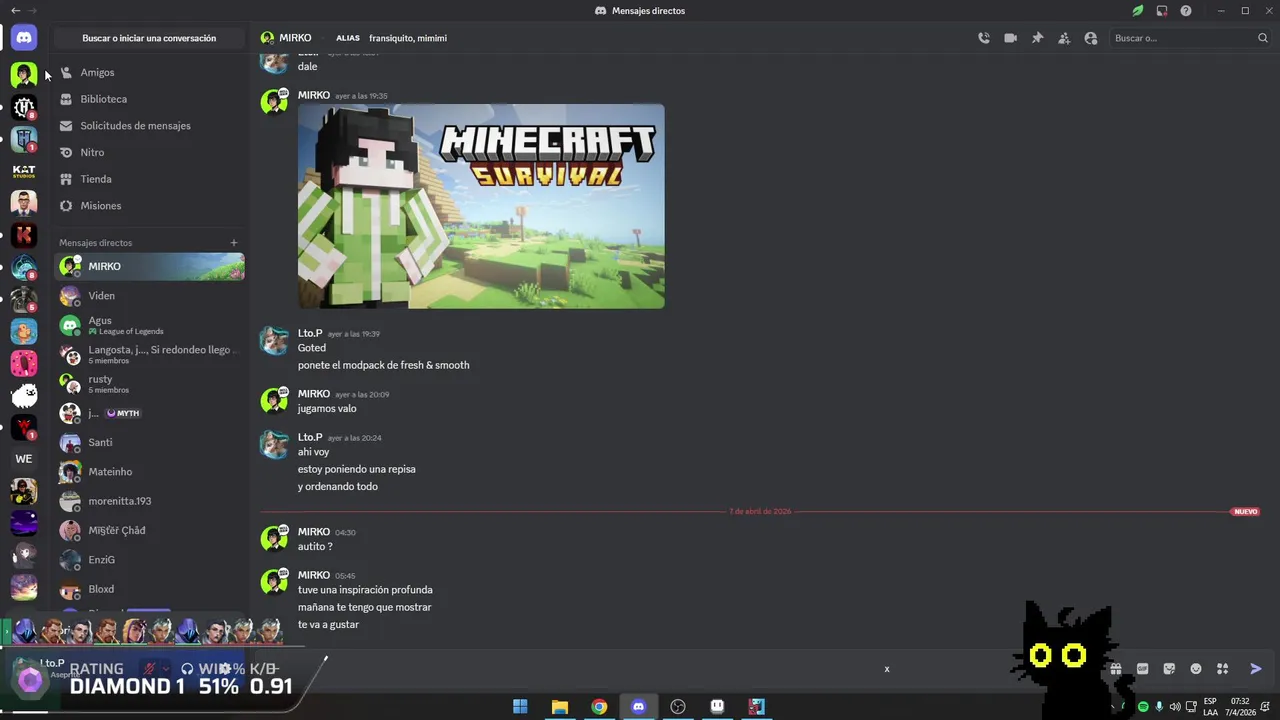Launch Chrome from the taskbar
1280x720 pixels.
[599, 707]
